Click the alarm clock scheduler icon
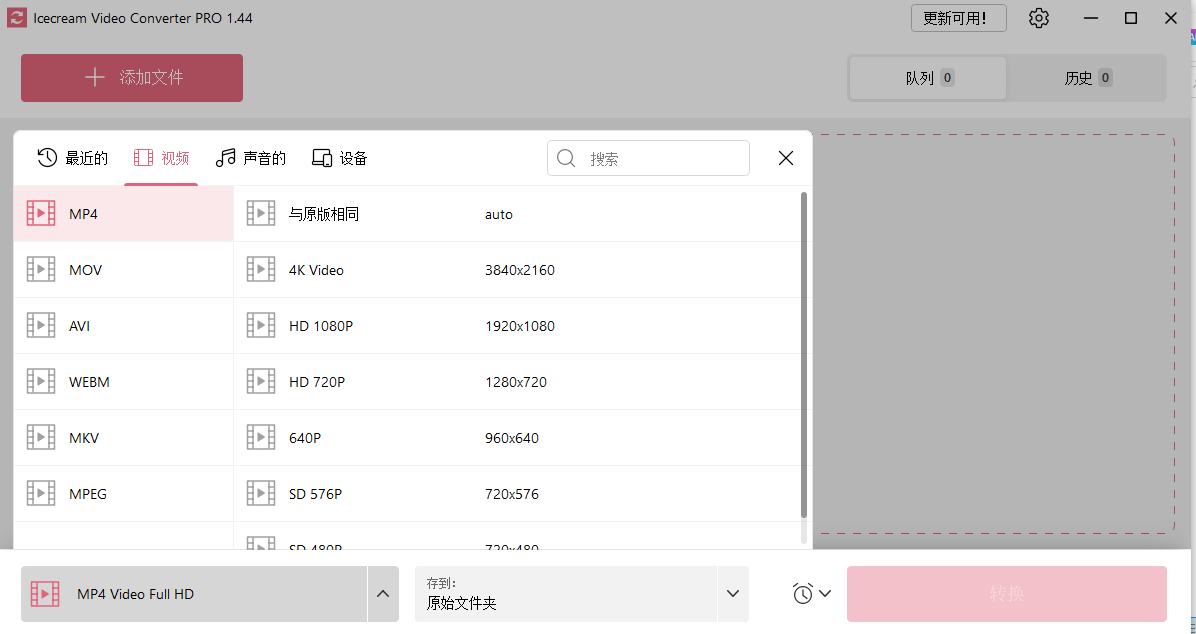Screen dimensions: 1196x634 803,594
